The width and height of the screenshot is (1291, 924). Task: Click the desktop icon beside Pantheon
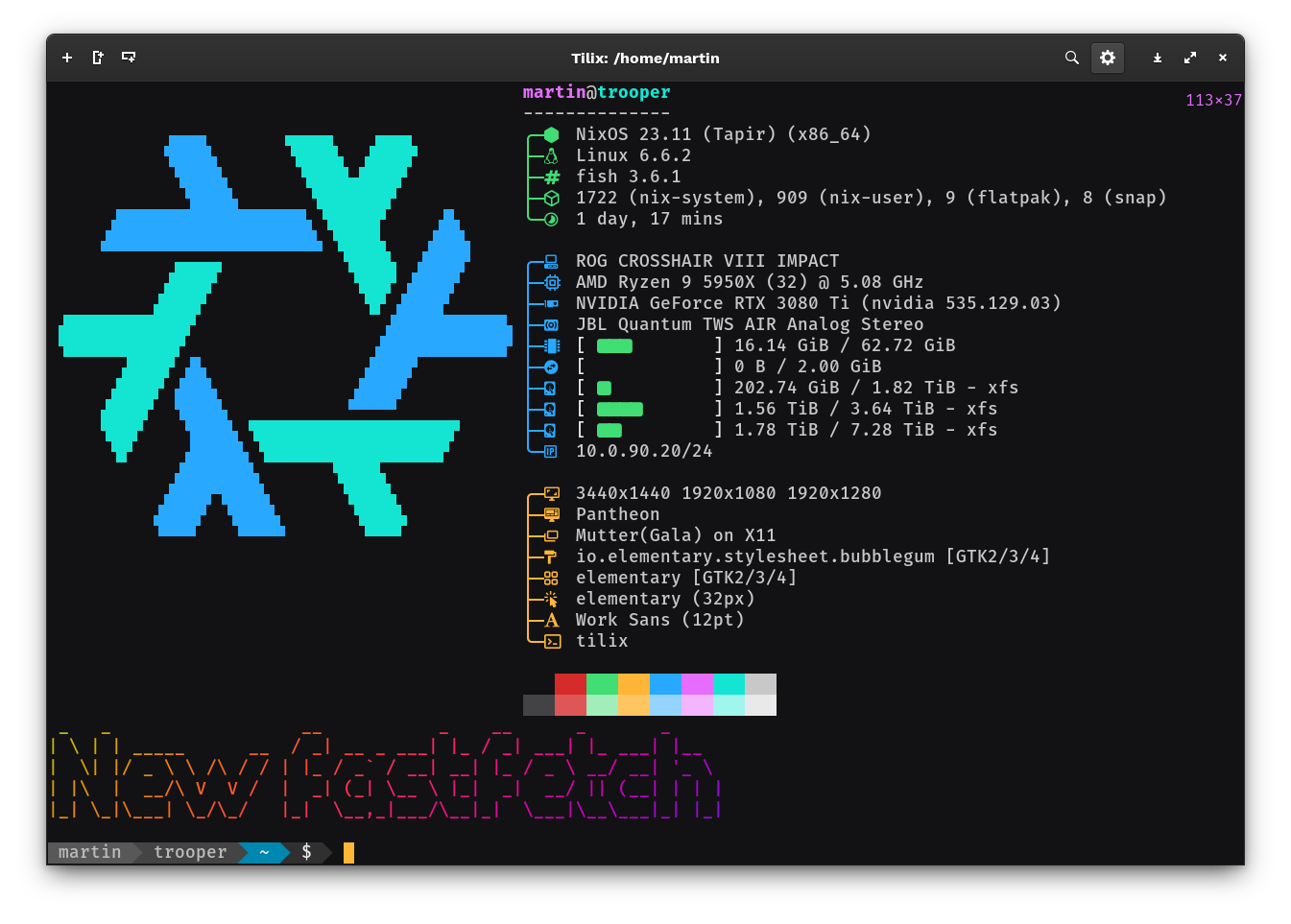(x=551, y=514)
